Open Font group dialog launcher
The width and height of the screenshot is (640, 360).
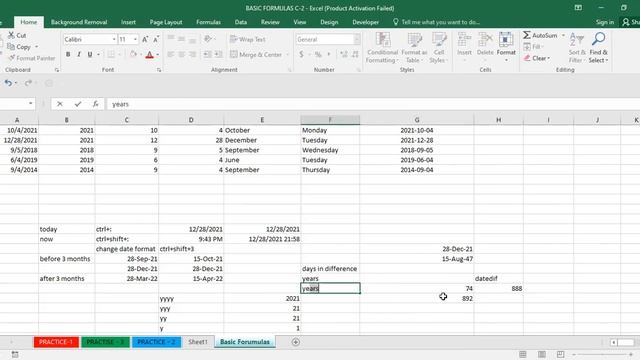click(x=159, y=70)
